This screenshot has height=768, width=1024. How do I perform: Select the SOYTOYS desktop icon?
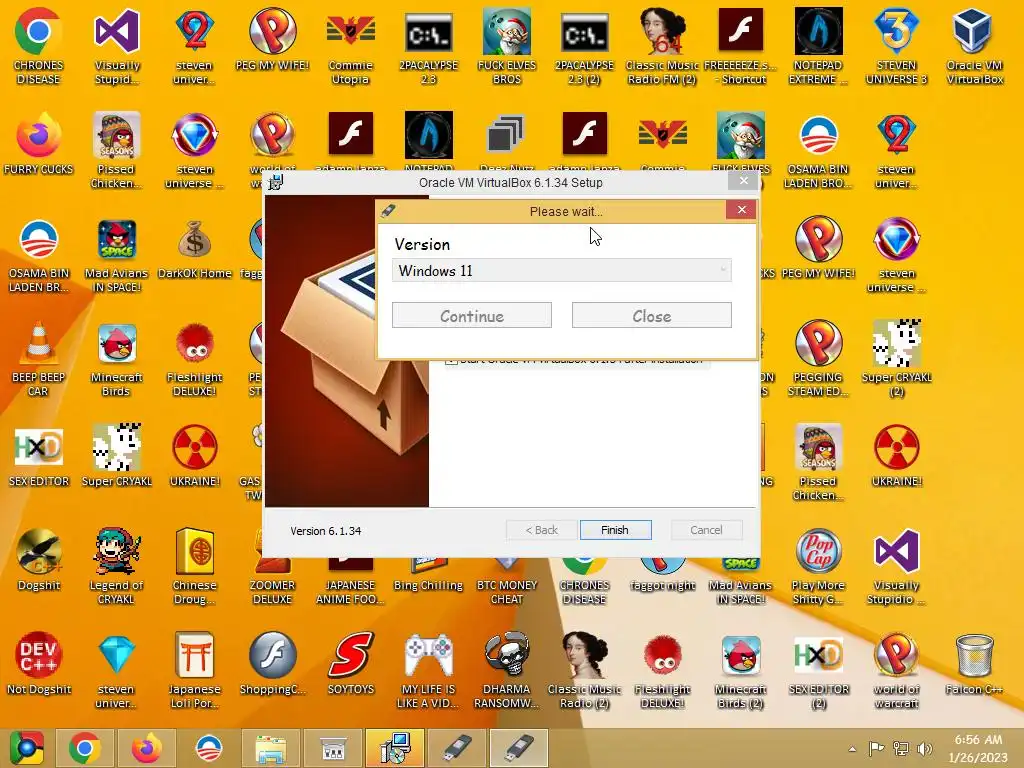(x=350, y=663)
